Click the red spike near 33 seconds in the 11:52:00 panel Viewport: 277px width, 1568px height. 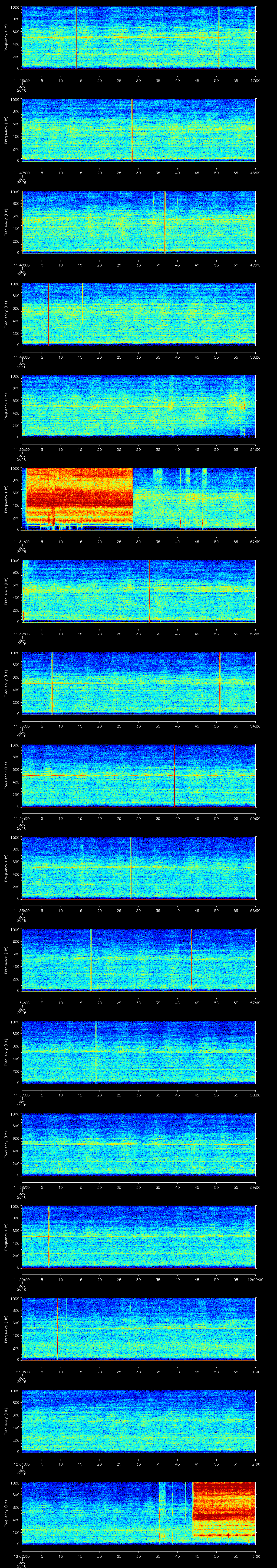(x=149, y=591)
